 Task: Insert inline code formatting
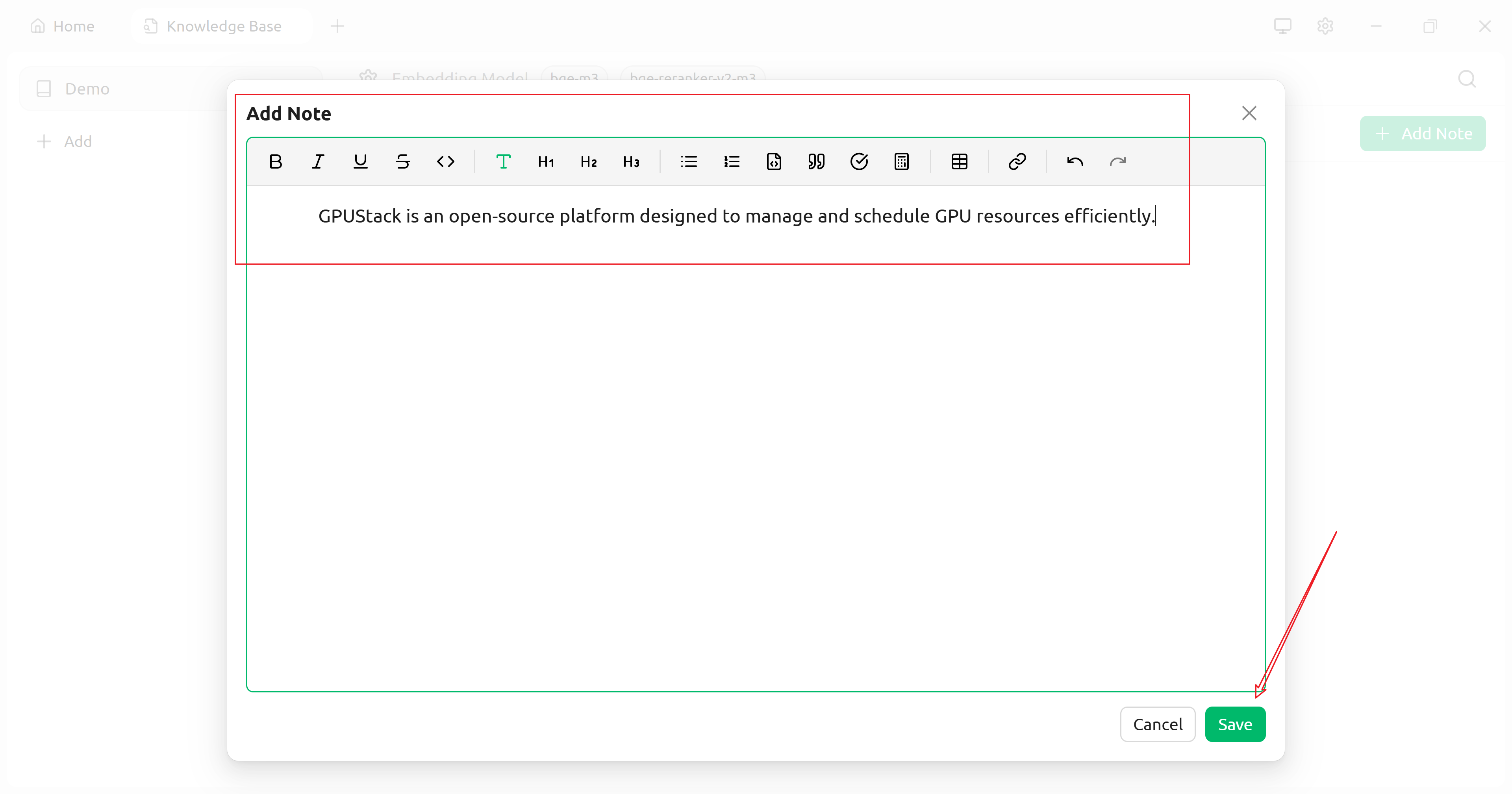pos(445,161)
